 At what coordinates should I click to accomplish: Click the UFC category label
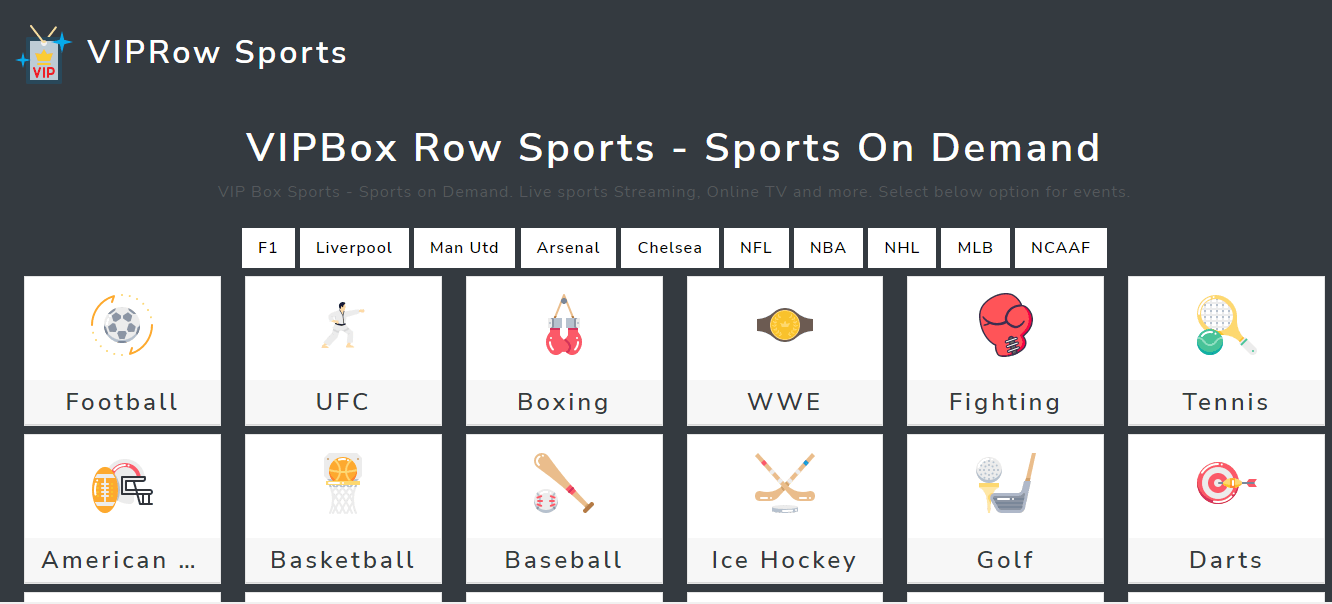(343, 402)
